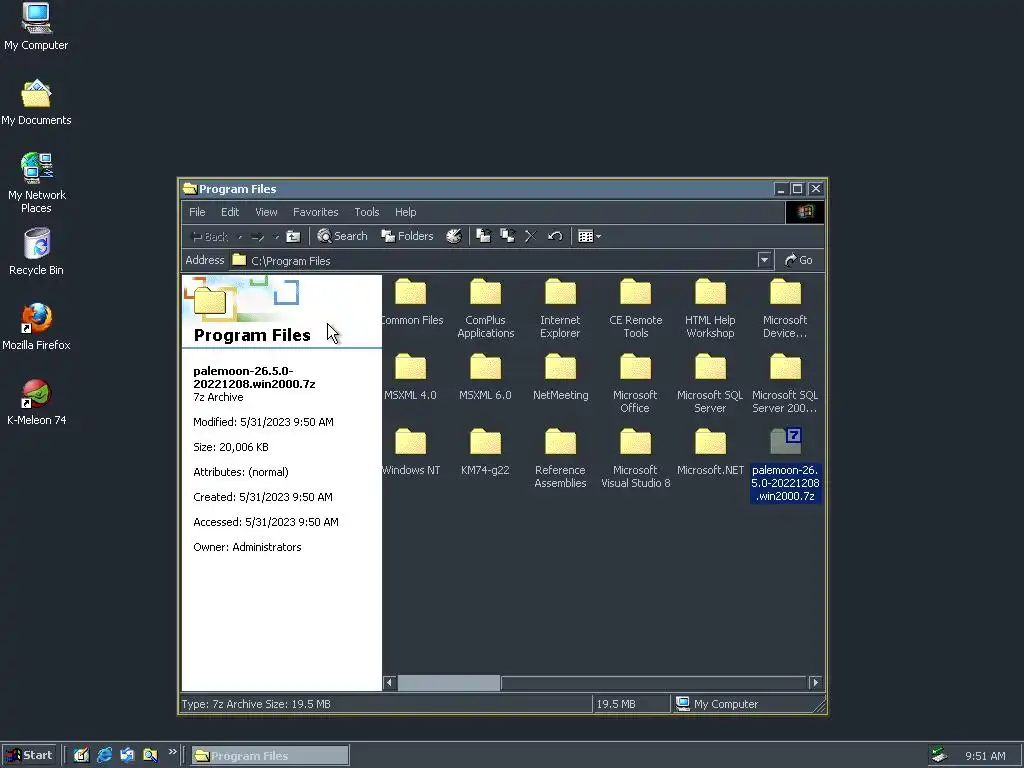Select the Mozilla Firefox desktop shortcut
Screen dimensions: 1024x768
tap(37, 327)
